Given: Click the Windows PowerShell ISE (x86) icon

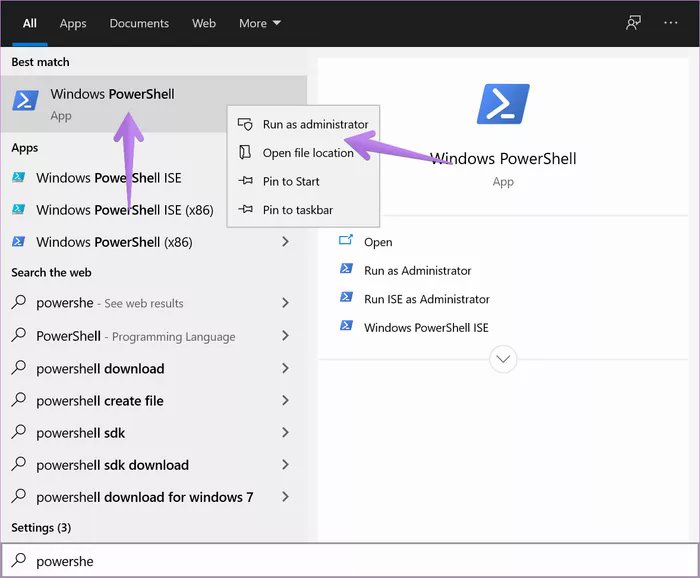Looking at the screenshot, I should (18, 209).
